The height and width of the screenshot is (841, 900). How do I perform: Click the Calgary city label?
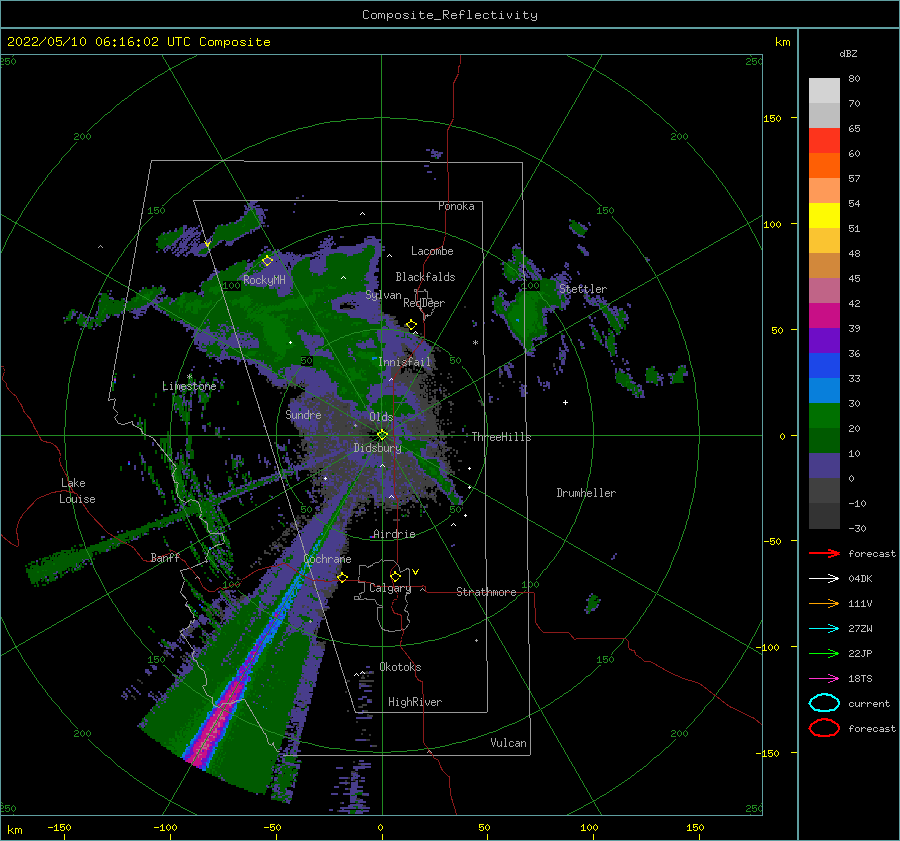[390, 588]
